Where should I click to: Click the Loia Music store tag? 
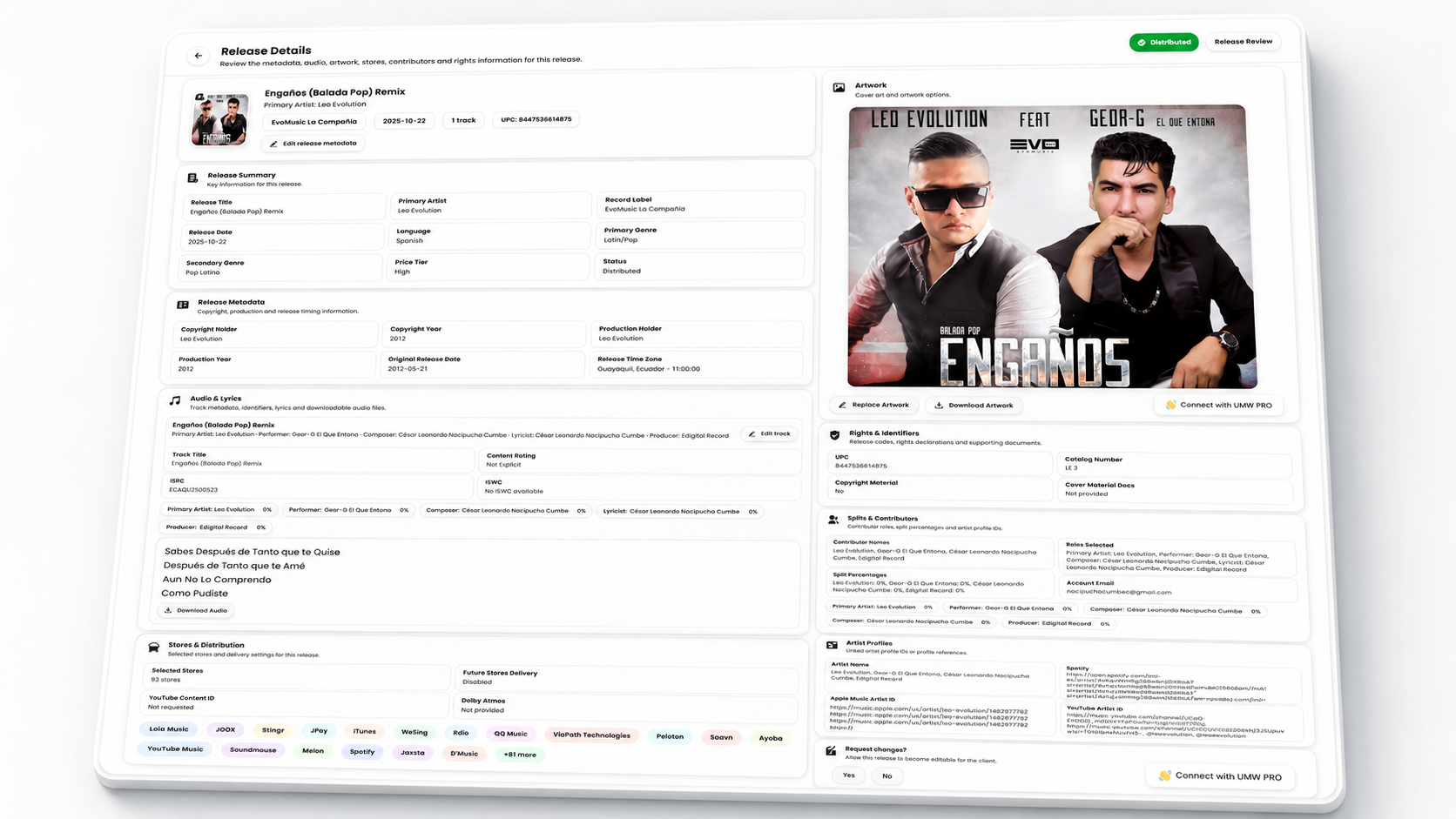(x=168, y=729)
